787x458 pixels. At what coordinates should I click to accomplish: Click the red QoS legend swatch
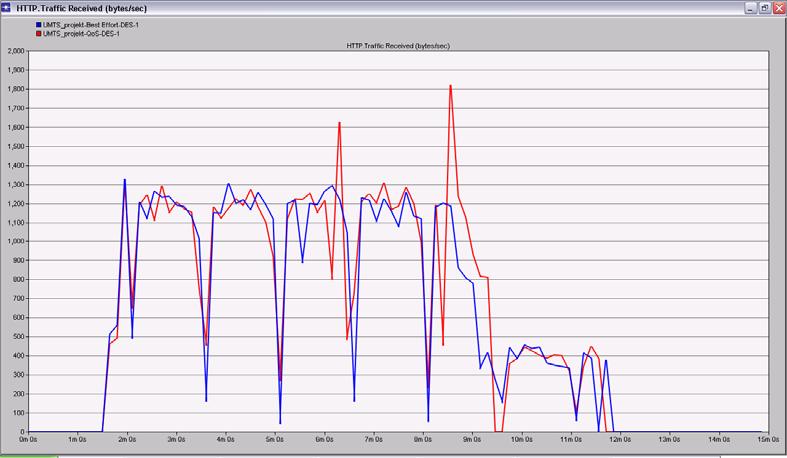[x=38, y=34]
